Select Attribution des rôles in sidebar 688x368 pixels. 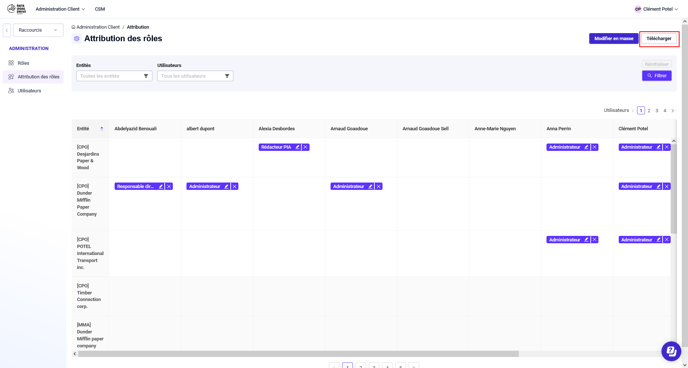click(34, 77)
